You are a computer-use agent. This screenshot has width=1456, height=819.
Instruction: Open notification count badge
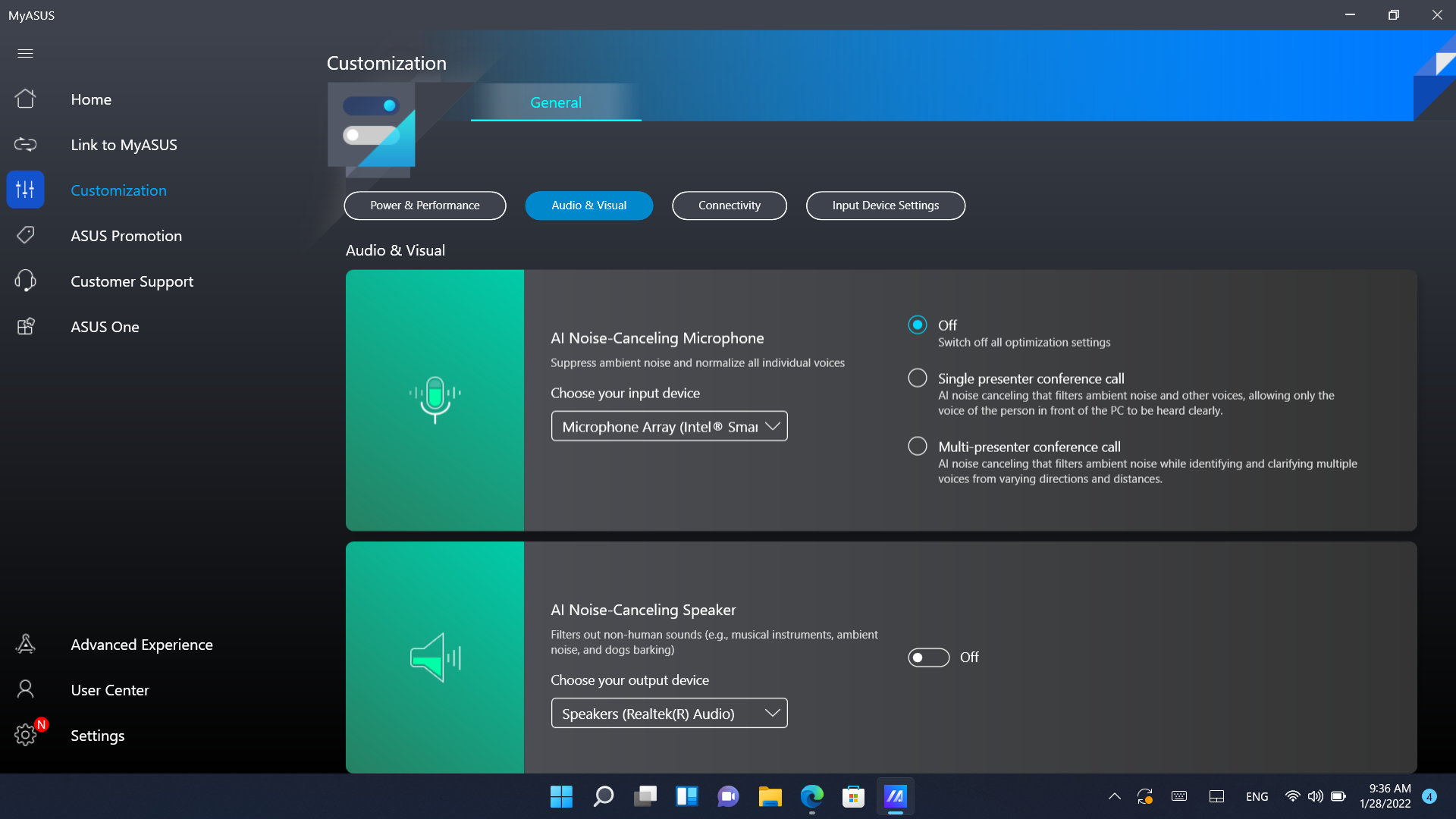1429,796
